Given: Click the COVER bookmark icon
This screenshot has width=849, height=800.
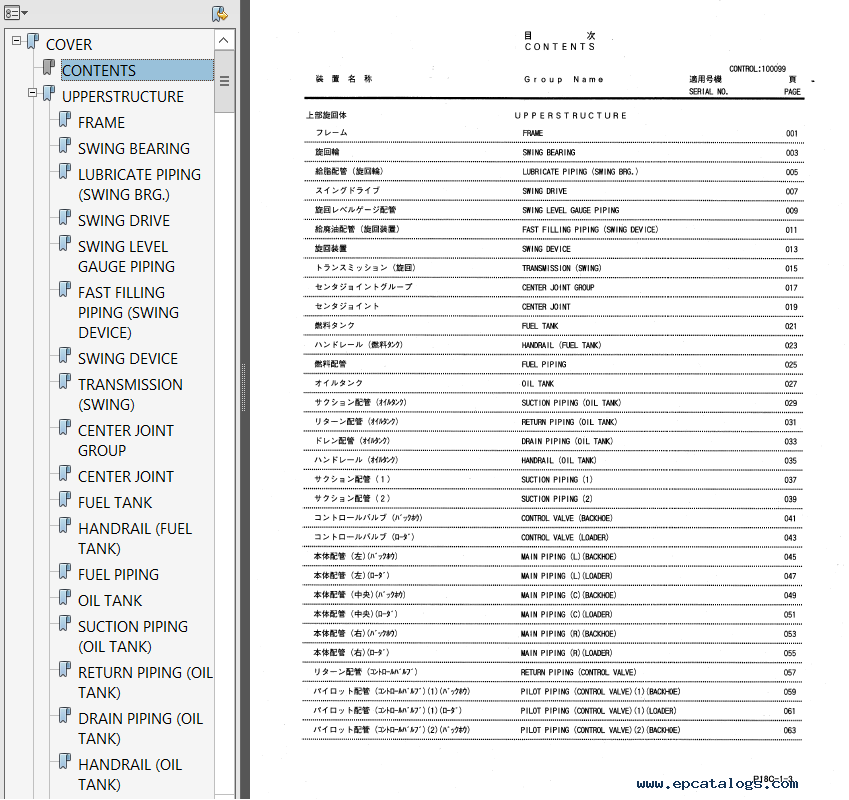Looking at the screenshot, I should point(33,41).
